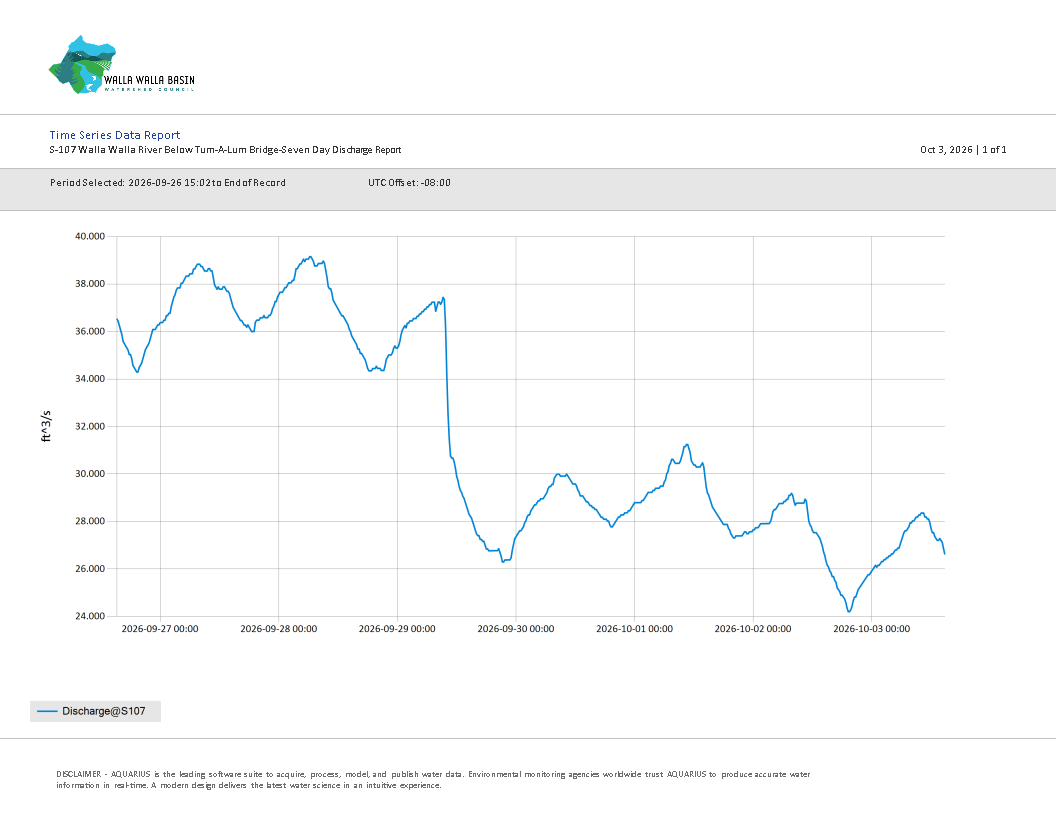Click the AQUARIUS disclaimer paragraph
The height and width of the screenshot is (816, 1056).
(433, 780)
